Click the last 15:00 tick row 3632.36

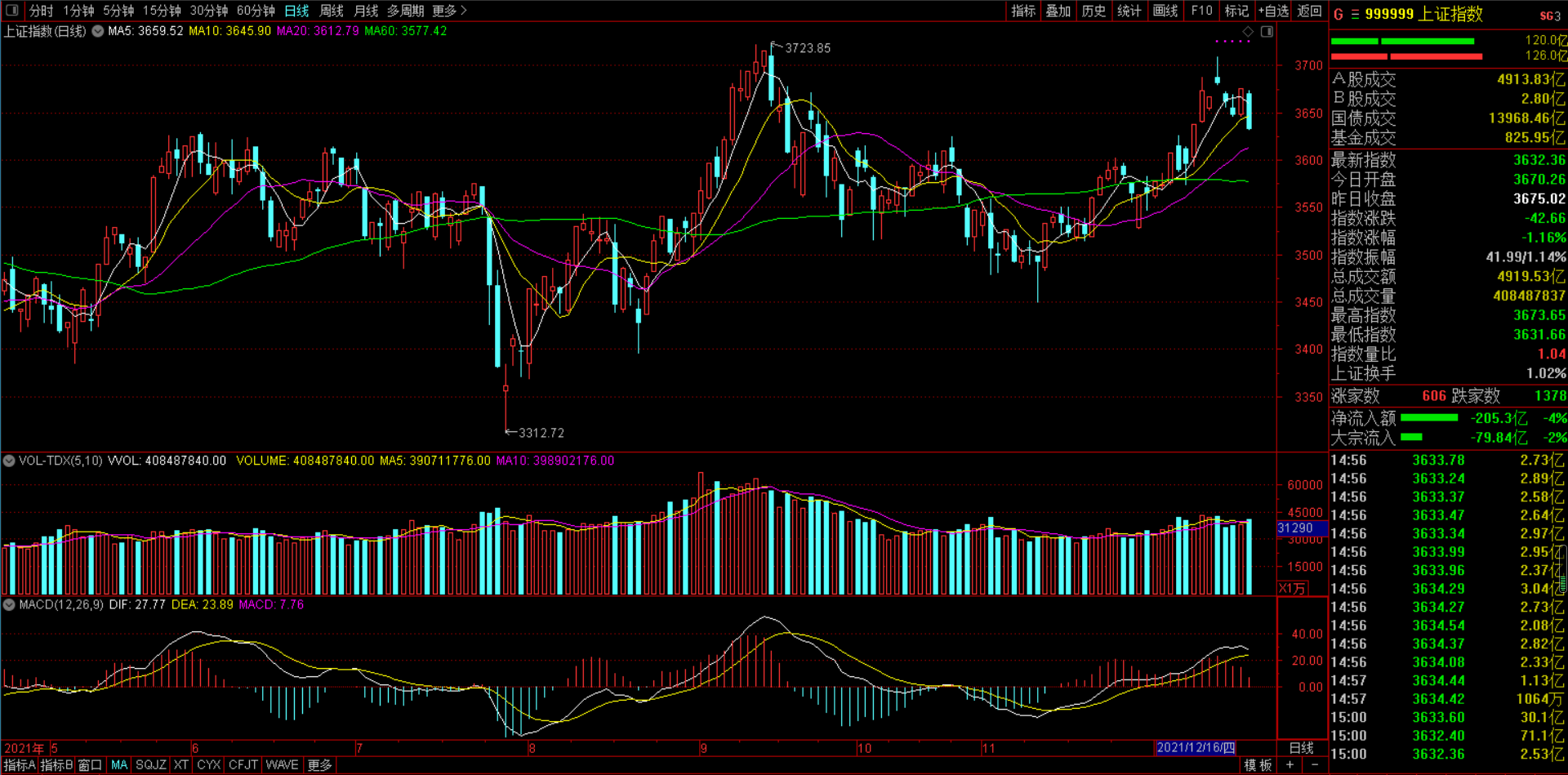[1449, 754]
